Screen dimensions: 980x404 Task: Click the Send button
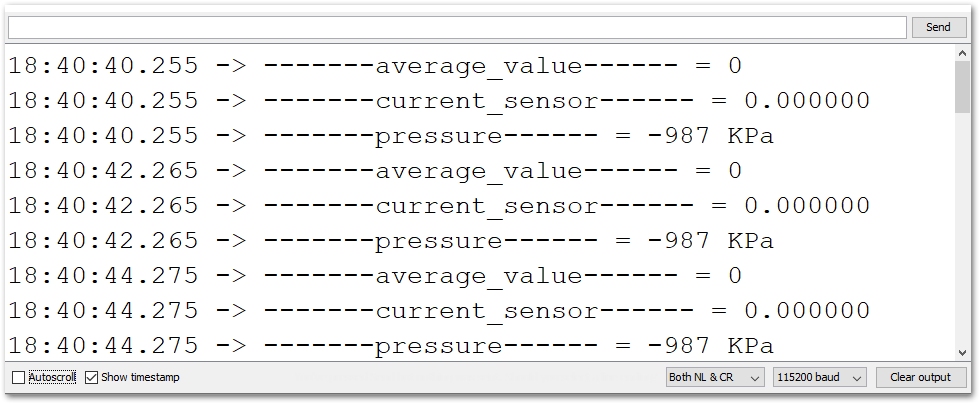coord(938,27)
